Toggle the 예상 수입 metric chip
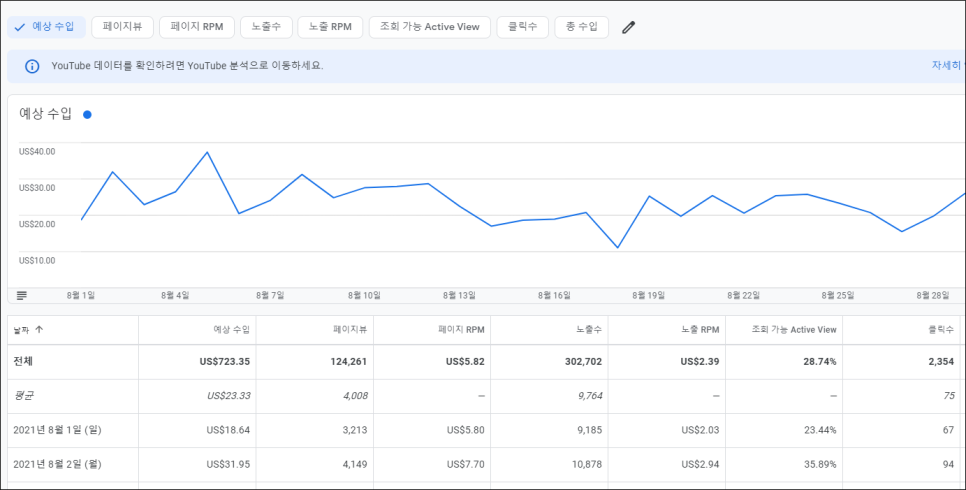Image resolution: width=966 pixels, height=490 pixels. coord(46,27)
